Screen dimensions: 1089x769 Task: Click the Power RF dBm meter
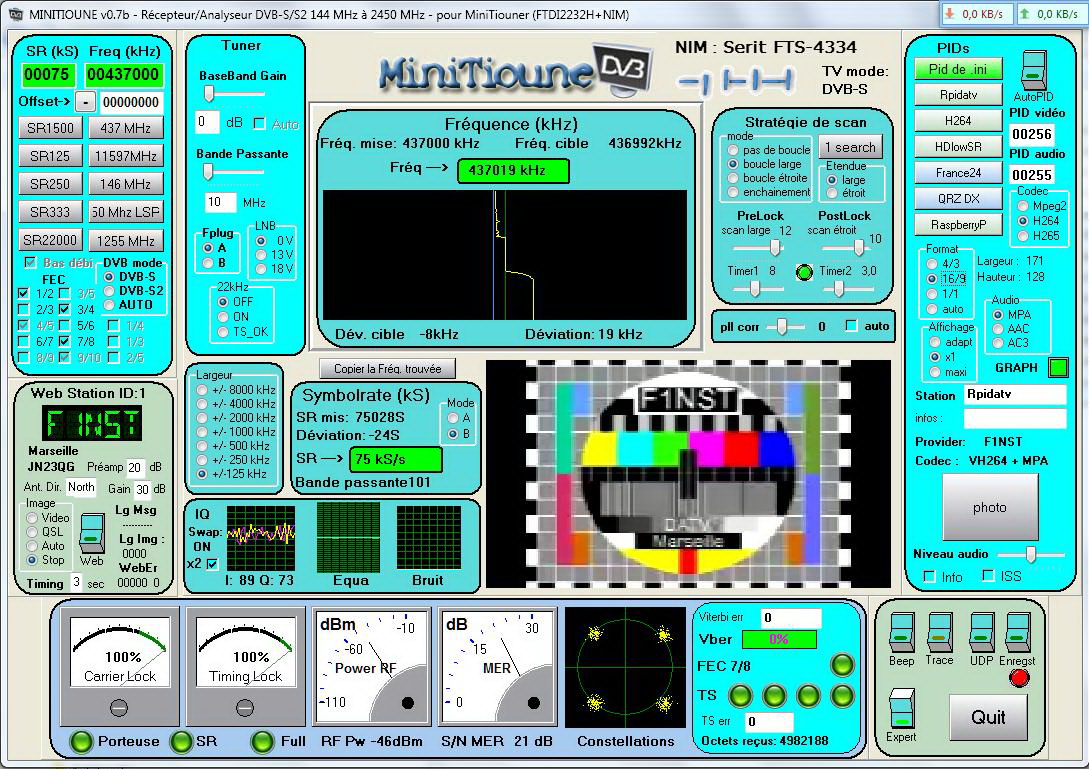[x=371, y=667]
